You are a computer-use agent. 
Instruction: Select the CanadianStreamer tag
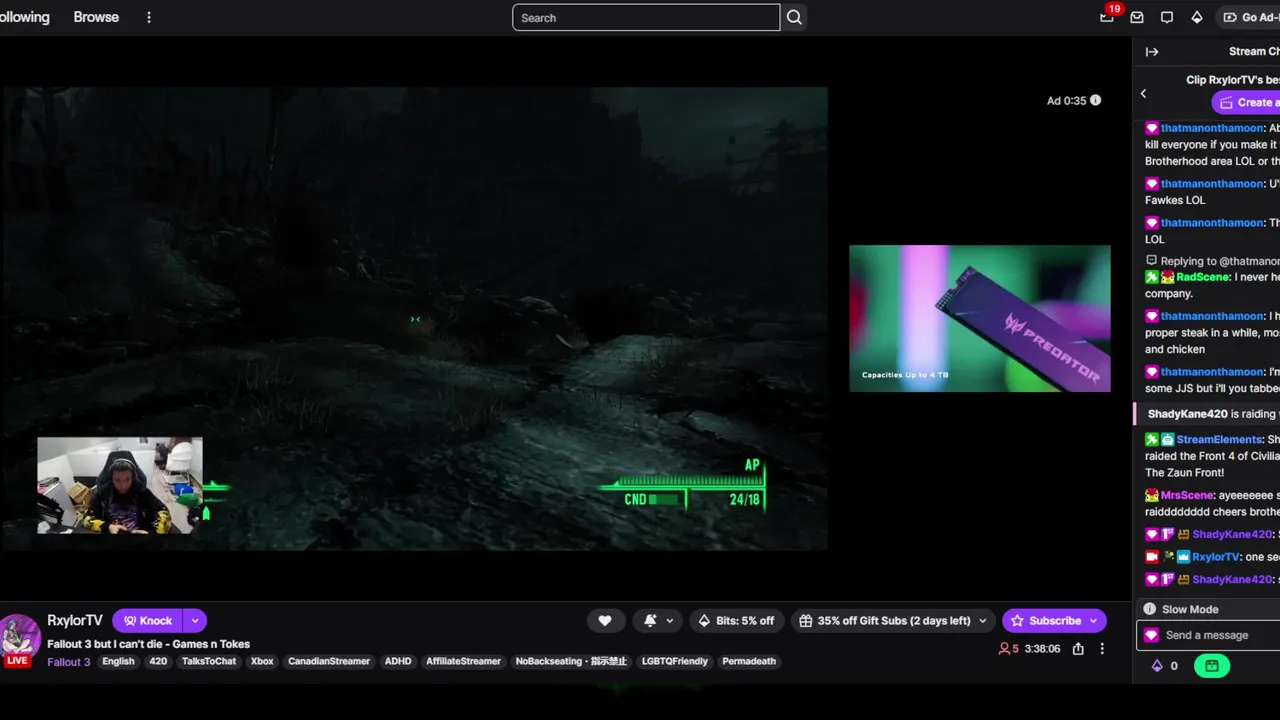(x=329, y=661)
